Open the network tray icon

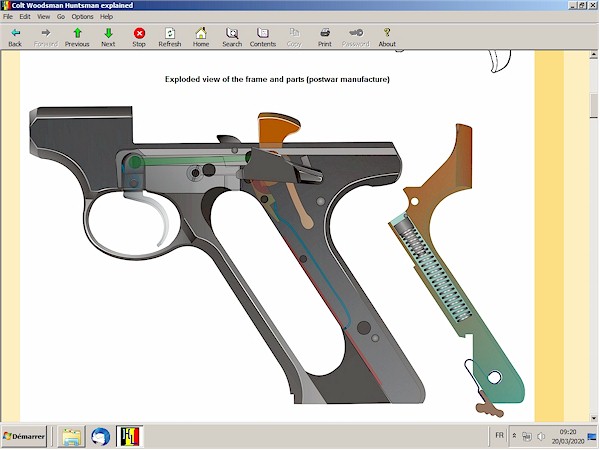[x=527, y=436]
